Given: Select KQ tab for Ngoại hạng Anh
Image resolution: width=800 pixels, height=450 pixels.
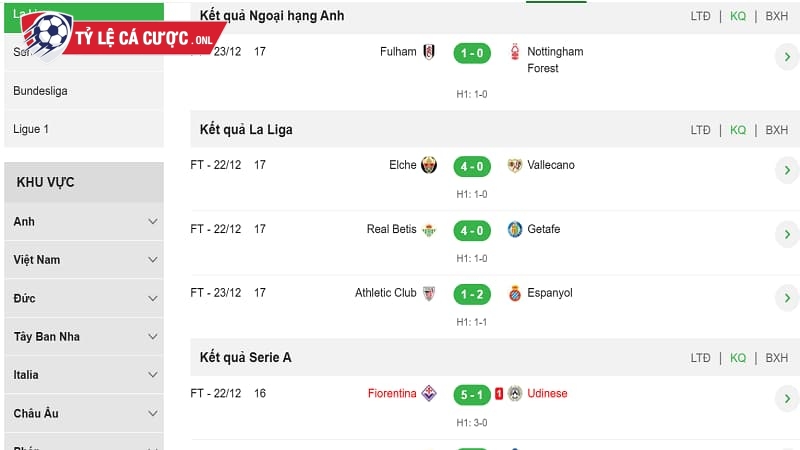Looking at the screenshot, I should (738, 16).
